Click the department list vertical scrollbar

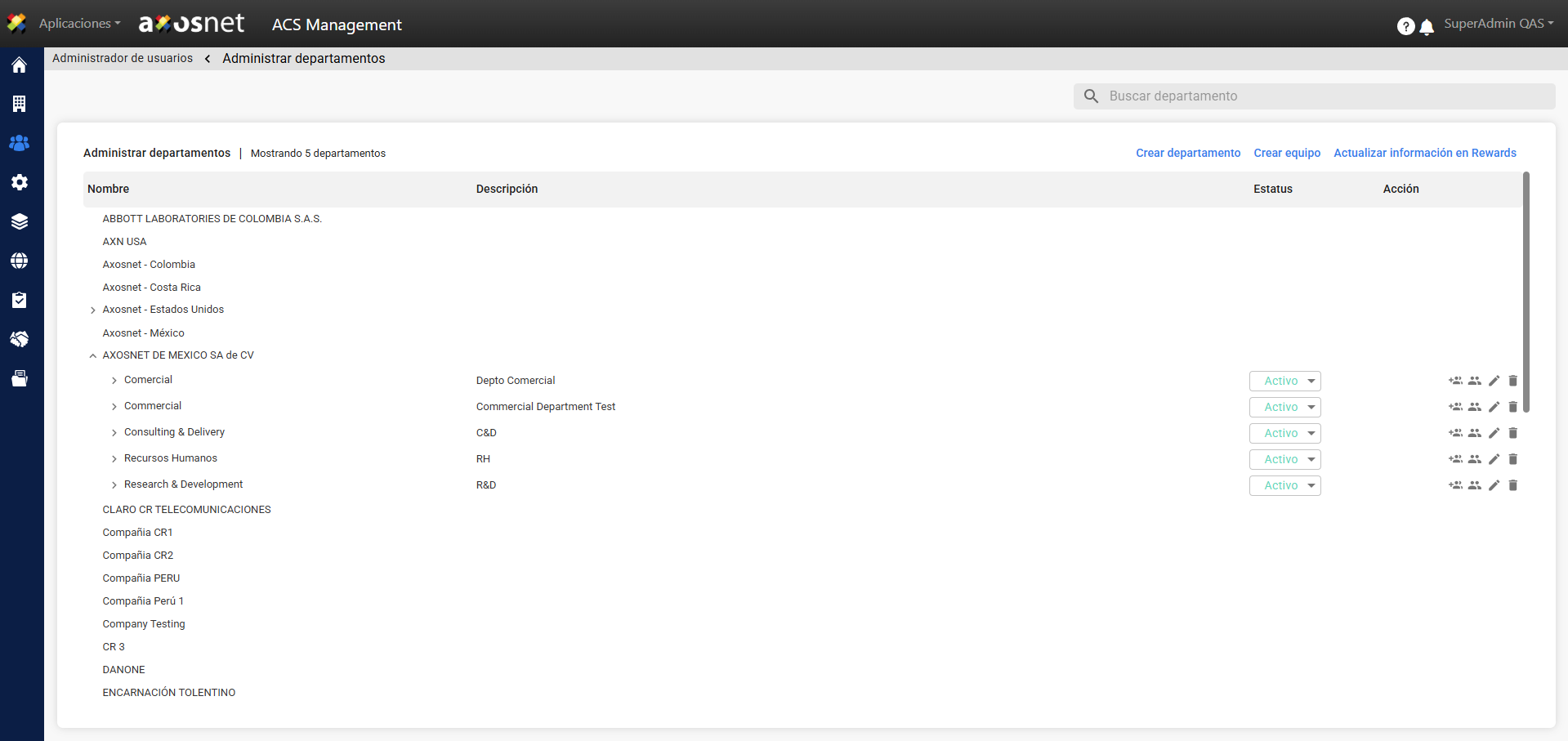point(1526,292)
